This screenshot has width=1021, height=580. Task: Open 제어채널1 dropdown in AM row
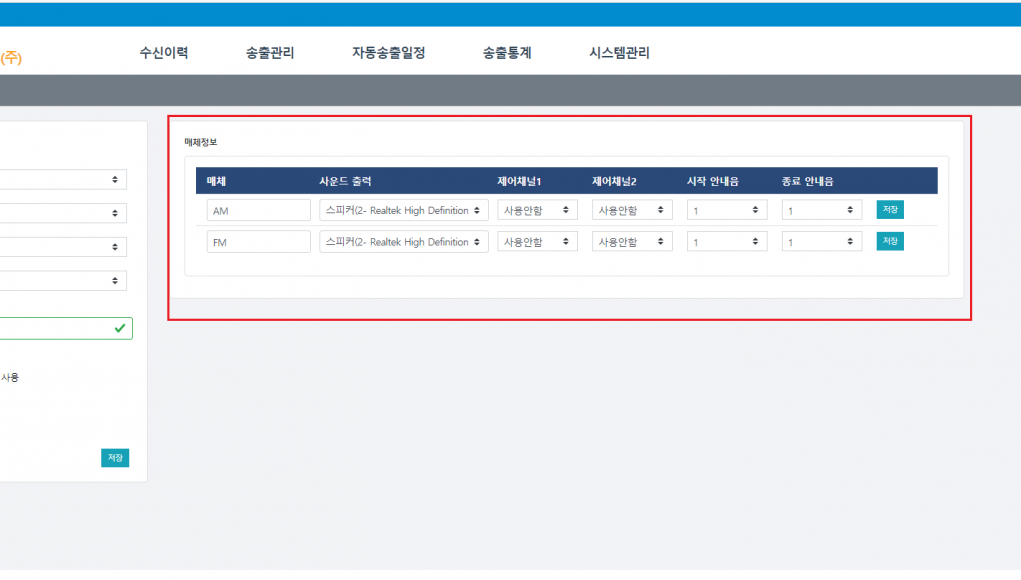point(537,210)
